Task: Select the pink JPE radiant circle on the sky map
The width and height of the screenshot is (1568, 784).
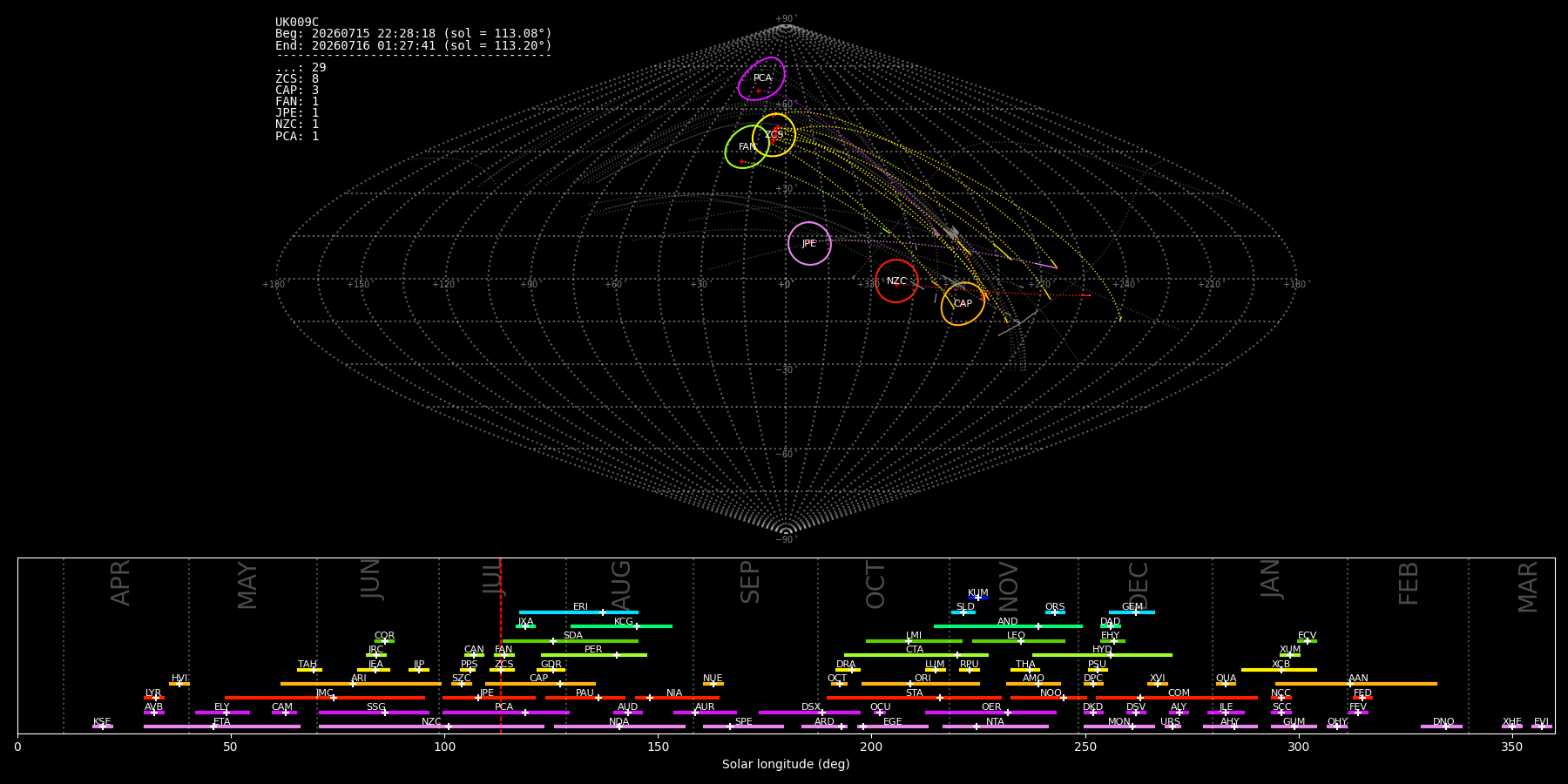Action: 809,244
